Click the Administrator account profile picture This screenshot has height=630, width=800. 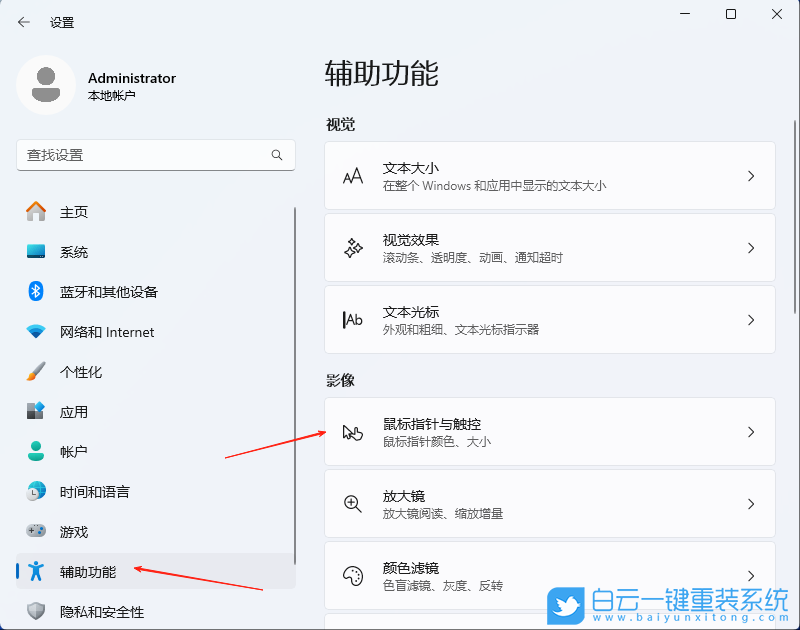pyautogui.click(x=44, y=85)
